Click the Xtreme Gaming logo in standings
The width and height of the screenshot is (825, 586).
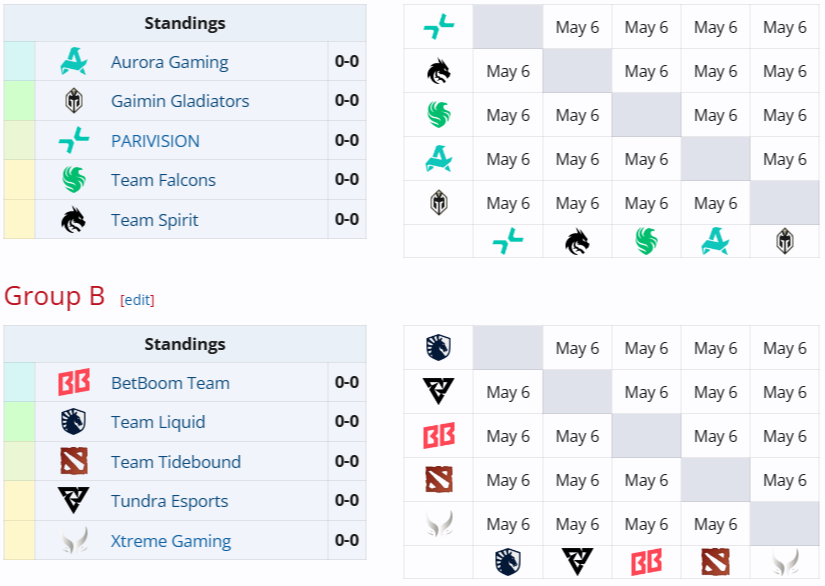coord(73,541)
